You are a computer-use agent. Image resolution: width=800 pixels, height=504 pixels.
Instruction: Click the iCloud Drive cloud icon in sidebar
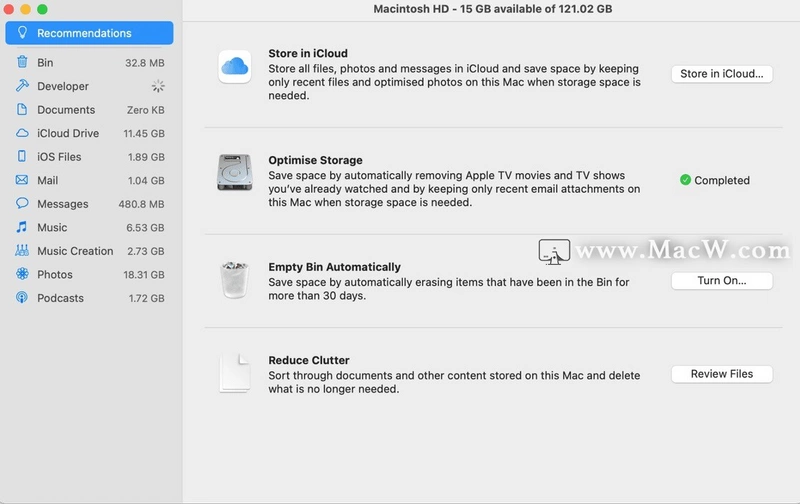(22, 133)
